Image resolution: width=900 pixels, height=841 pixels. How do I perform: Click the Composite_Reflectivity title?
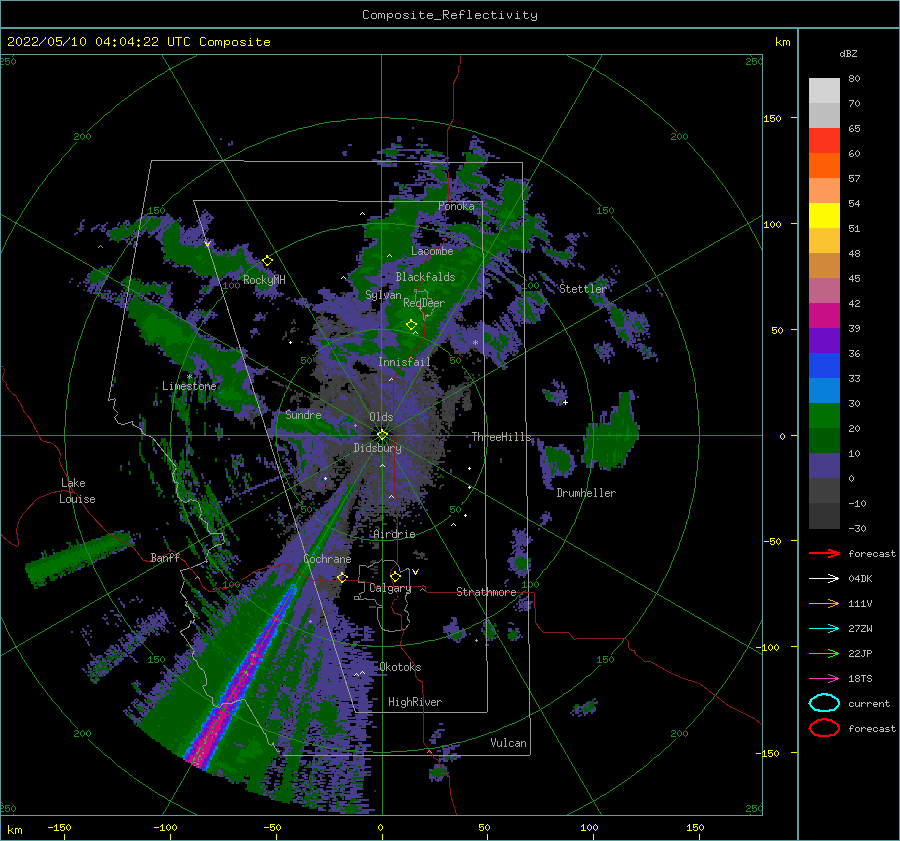(x=450, y=15)
